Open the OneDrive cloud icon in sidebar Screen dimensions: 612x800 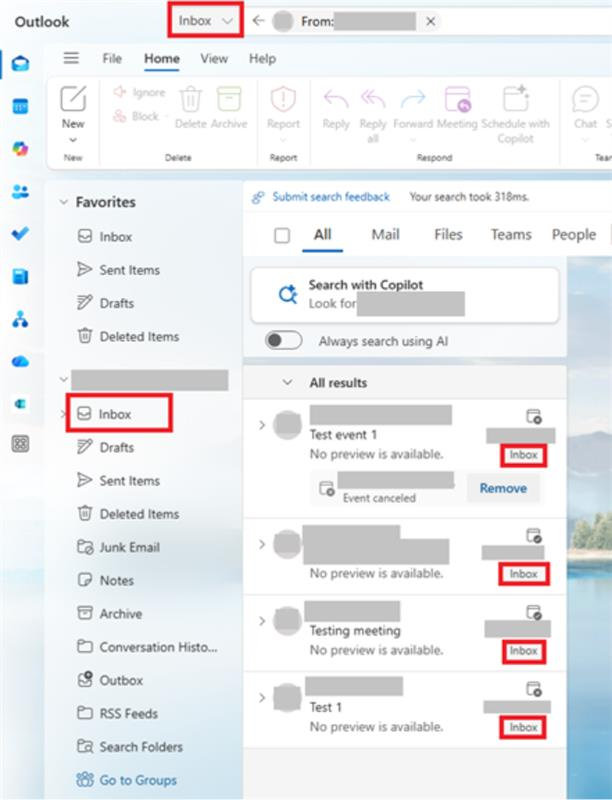pos(20,362)
